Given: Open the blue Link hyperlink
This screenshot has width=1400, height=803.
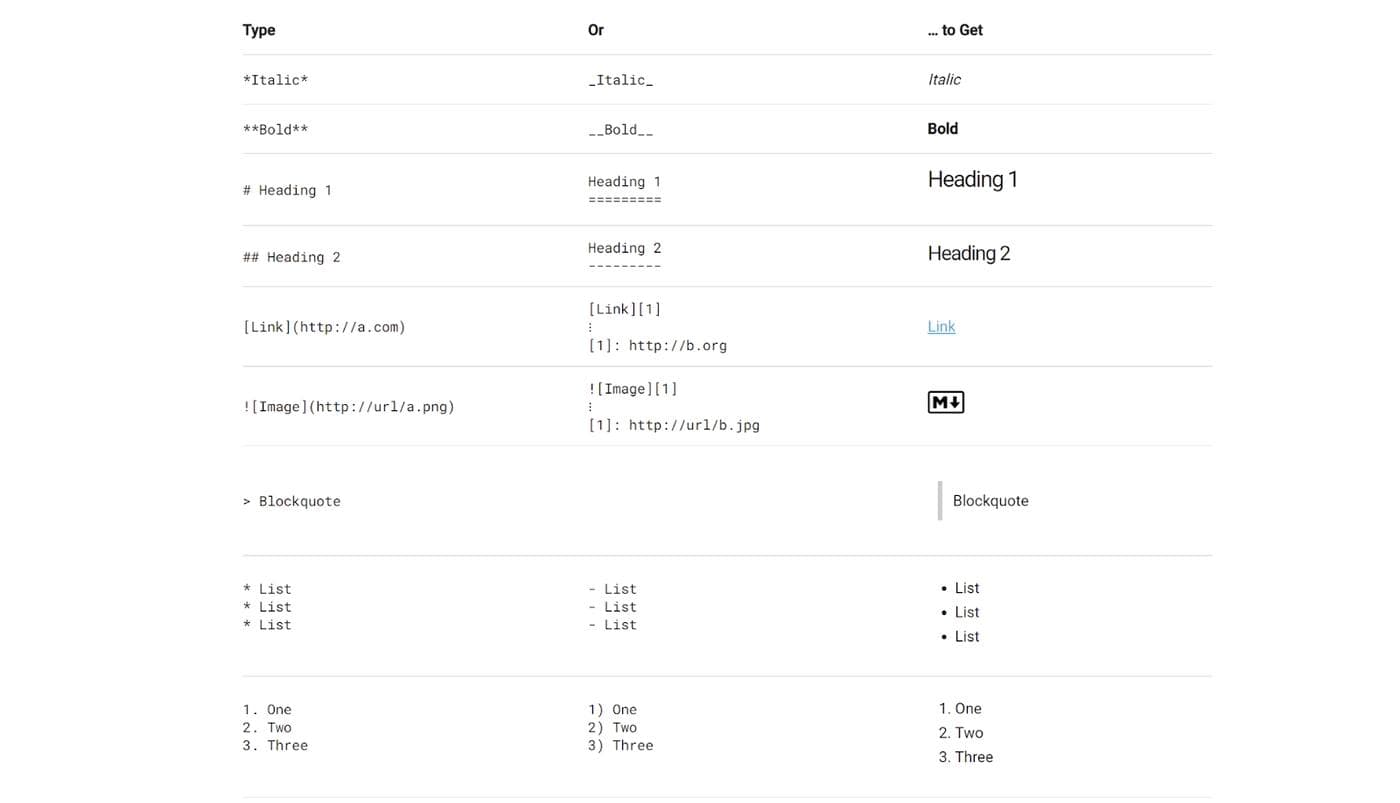Looking at the screenshot, I should pos(941,327).
